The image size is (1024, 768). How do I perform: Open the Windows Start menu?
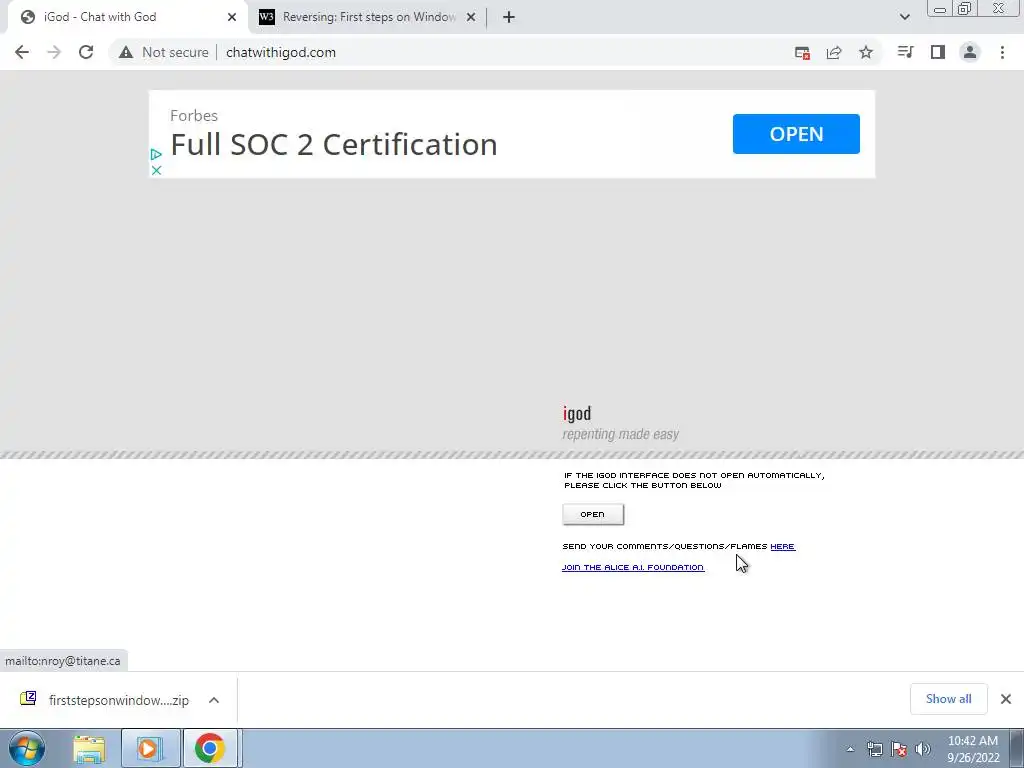pyautogui.click(x=27, y=748)
